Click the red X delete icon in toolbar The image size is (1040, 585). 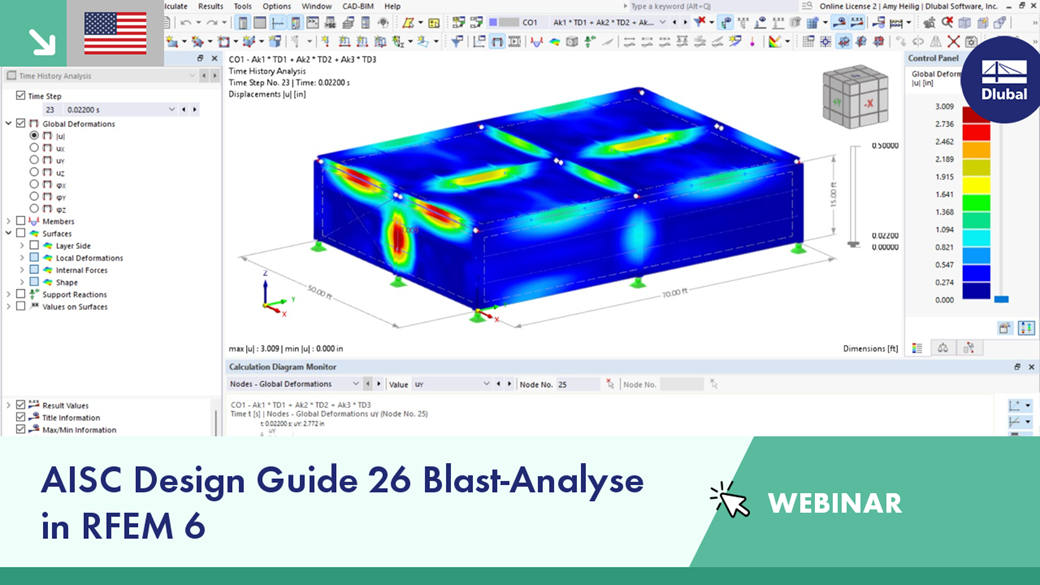click(x=953, y=42)
